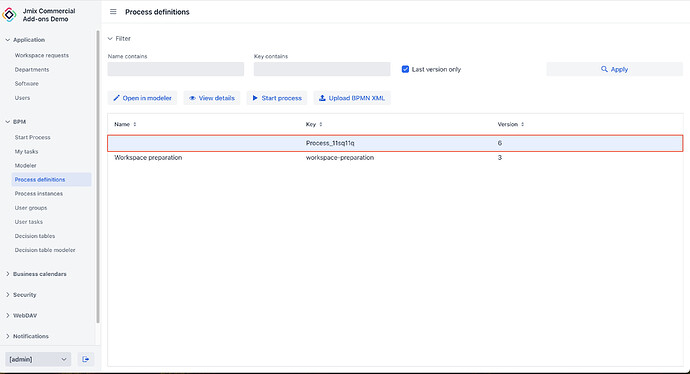Toggle Last version only checkbox

click(x=405, y=69)
